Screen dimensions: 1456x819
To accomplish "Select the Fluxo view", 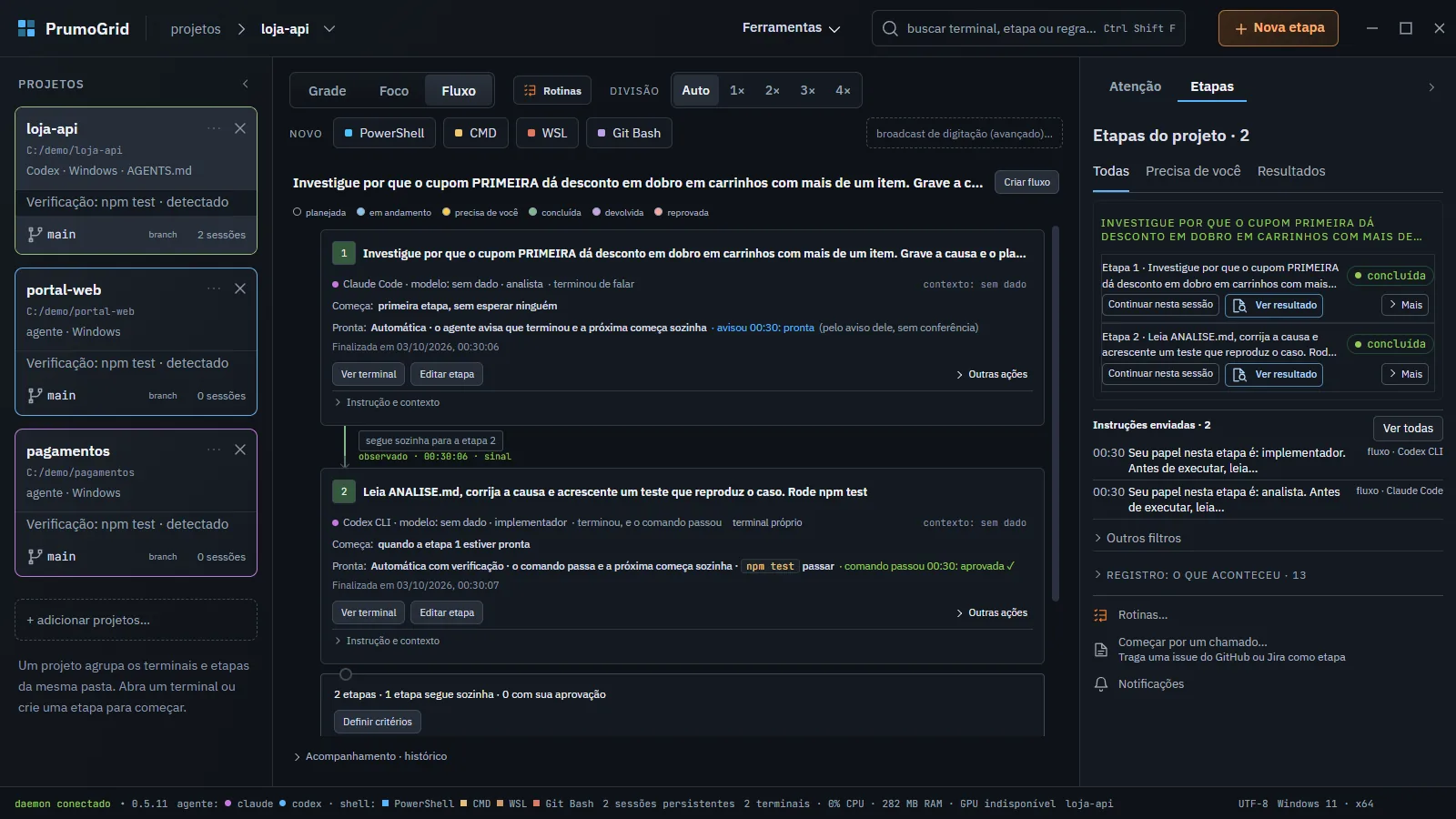I will coord(459,91).
